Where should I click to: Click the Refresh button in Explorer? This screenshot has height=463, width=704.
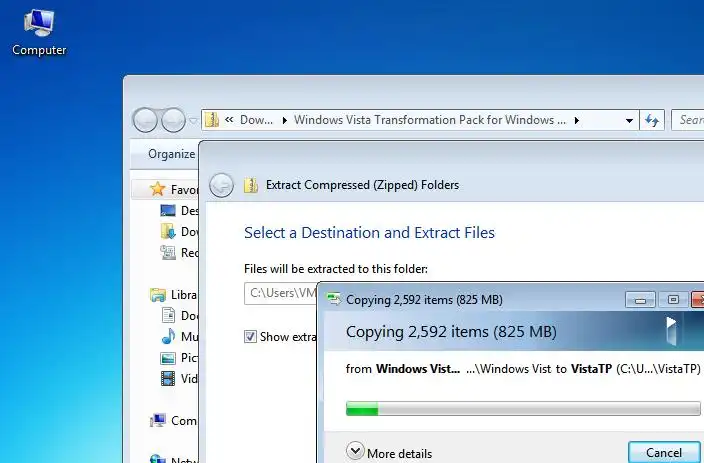point(652,120)
